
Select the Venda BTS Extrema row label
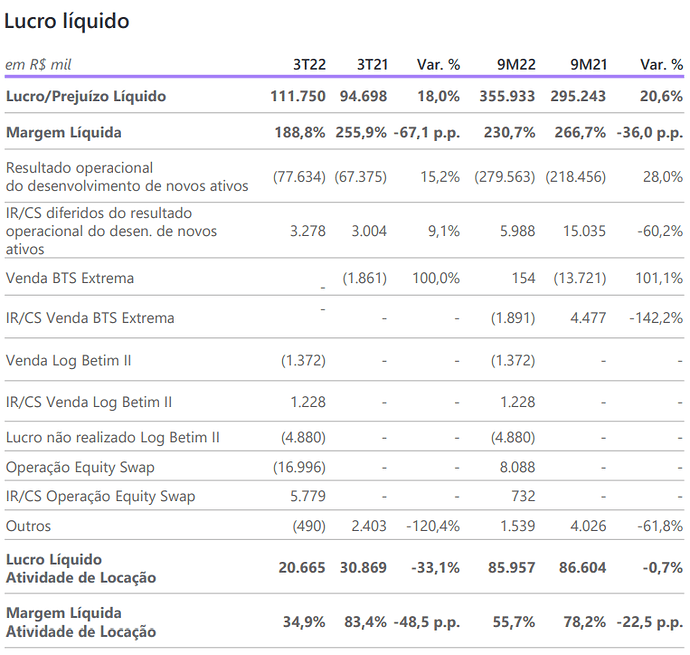(70, 278)
